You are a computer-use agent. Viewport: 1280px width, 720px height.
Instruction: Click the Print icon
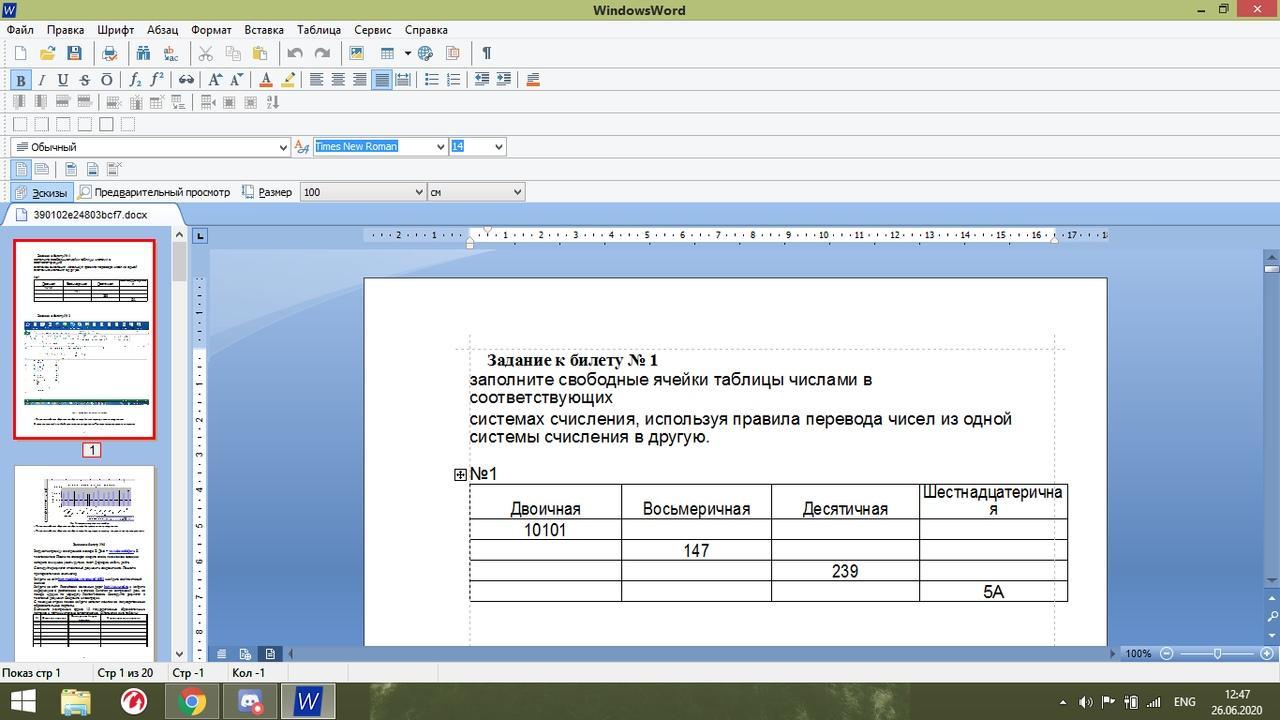[109, 53]
